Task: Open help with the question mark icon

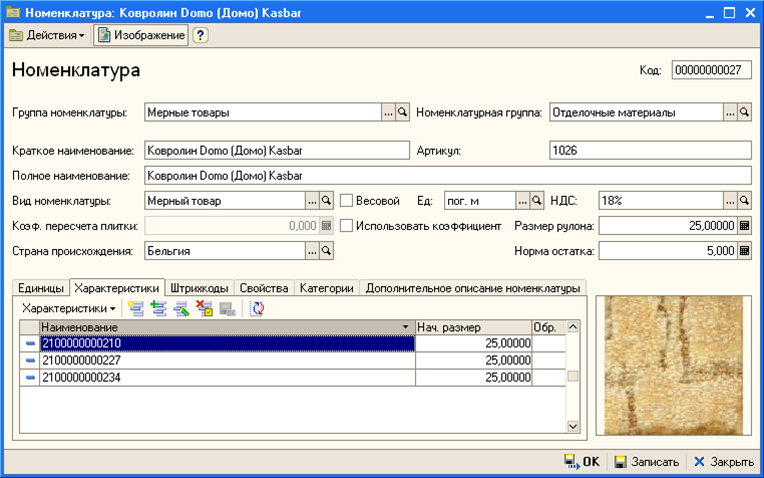Action: [x=200, y=36]
